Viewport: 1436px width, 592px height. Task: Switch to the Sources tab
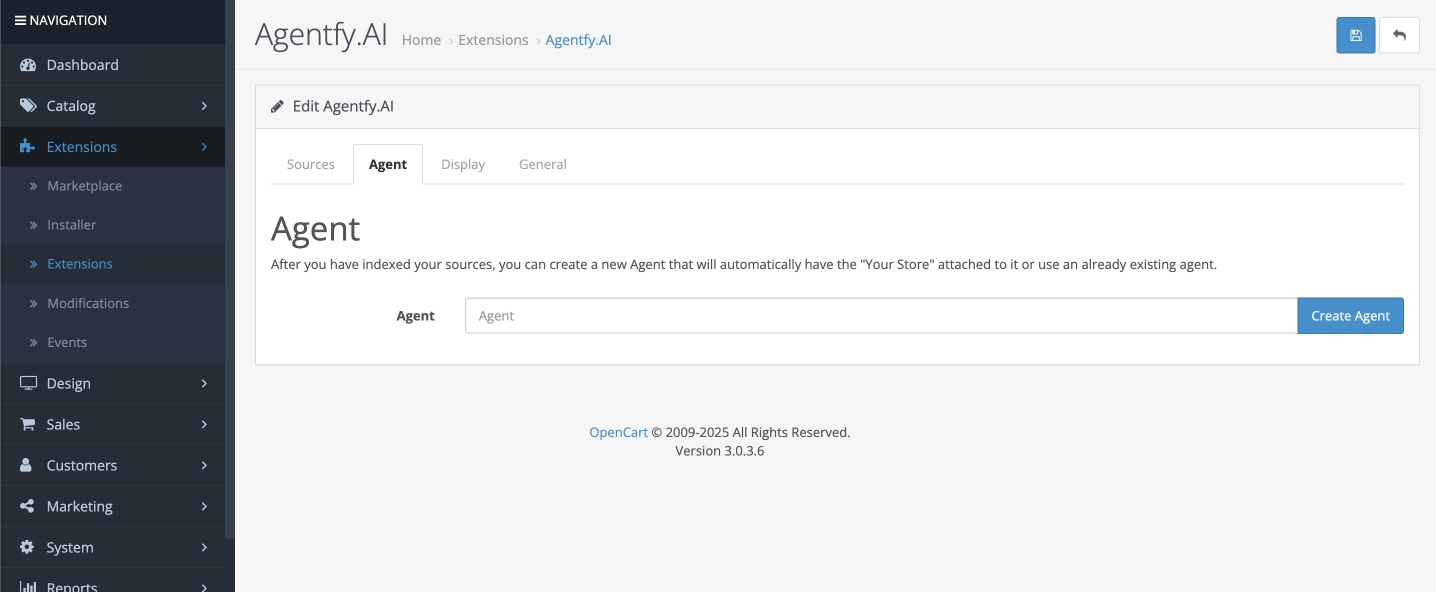pos(310,163)
